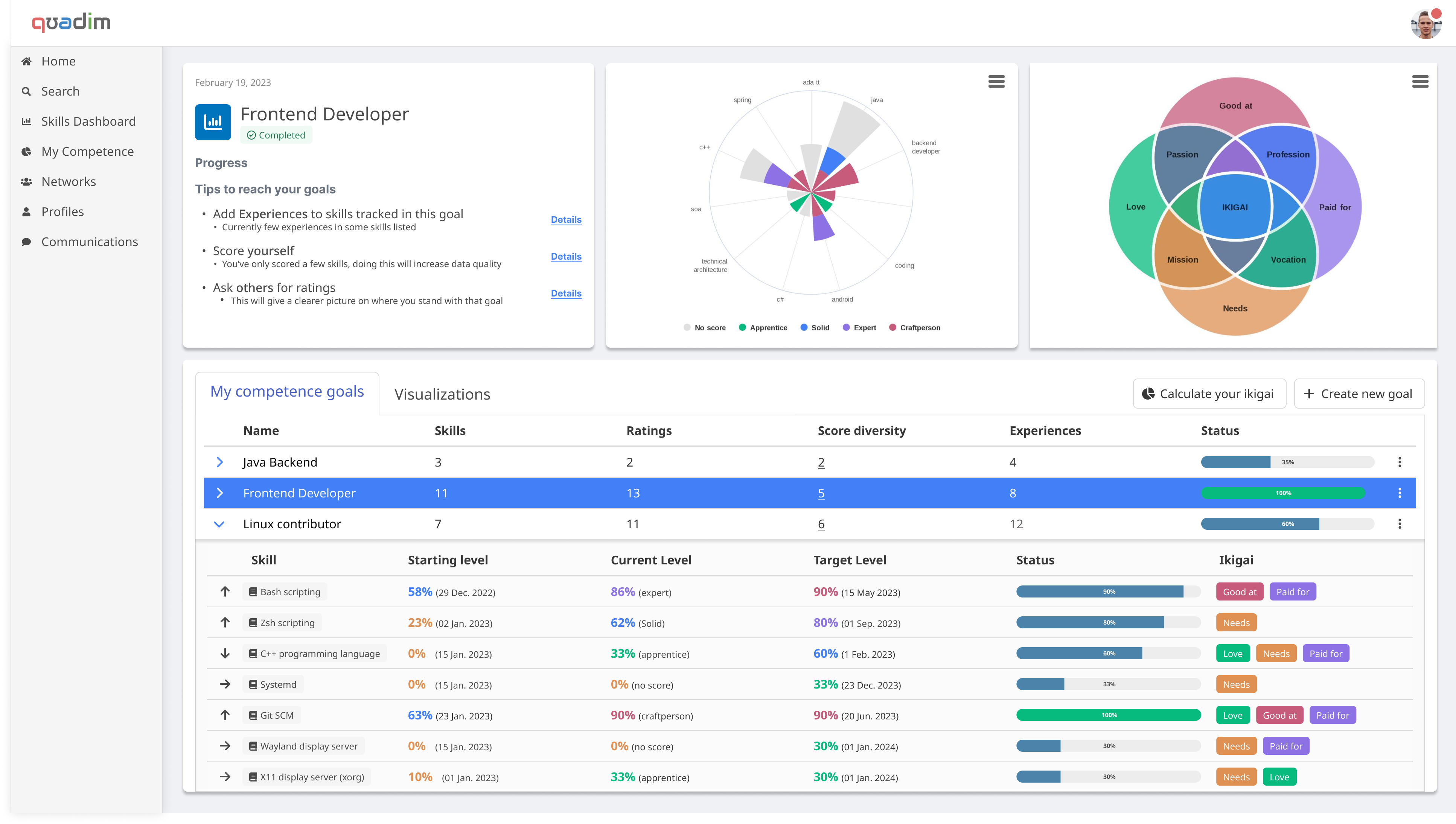Toggle the No score legend item
1456x824 pixels.
tap(704, 328)
